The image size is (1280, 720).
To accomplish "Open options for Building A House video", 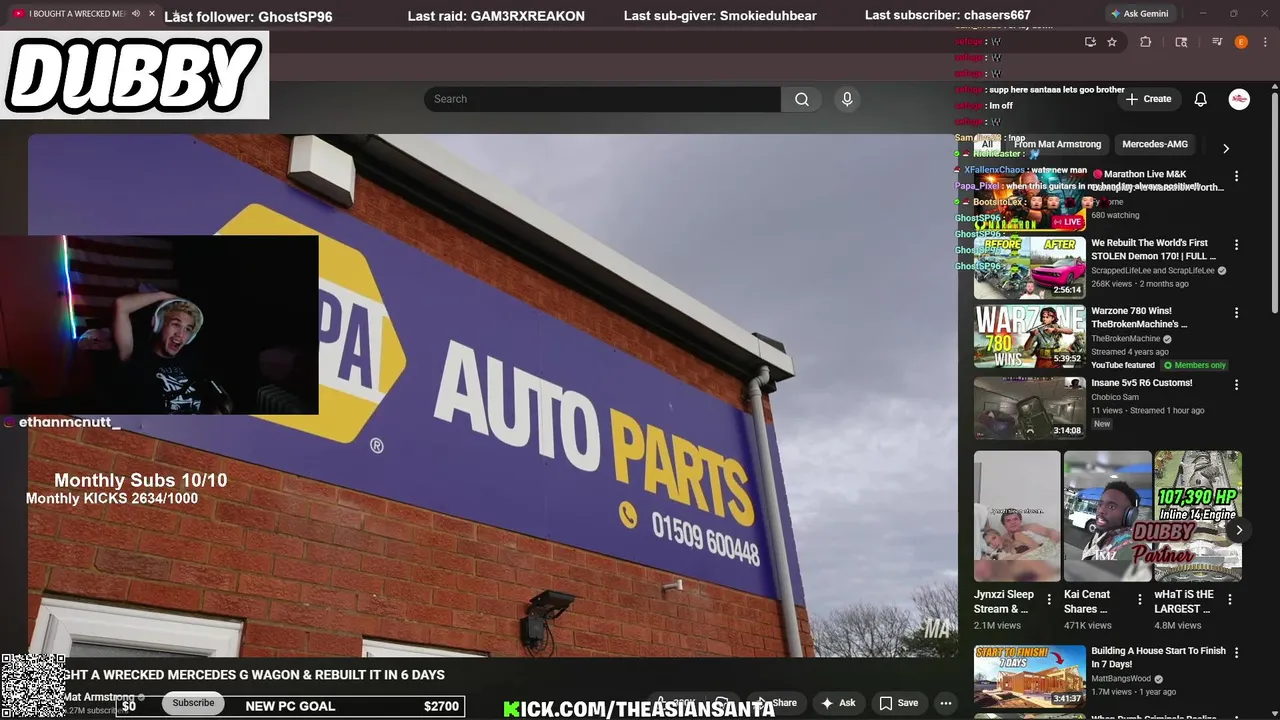I will pos(1236,653).
